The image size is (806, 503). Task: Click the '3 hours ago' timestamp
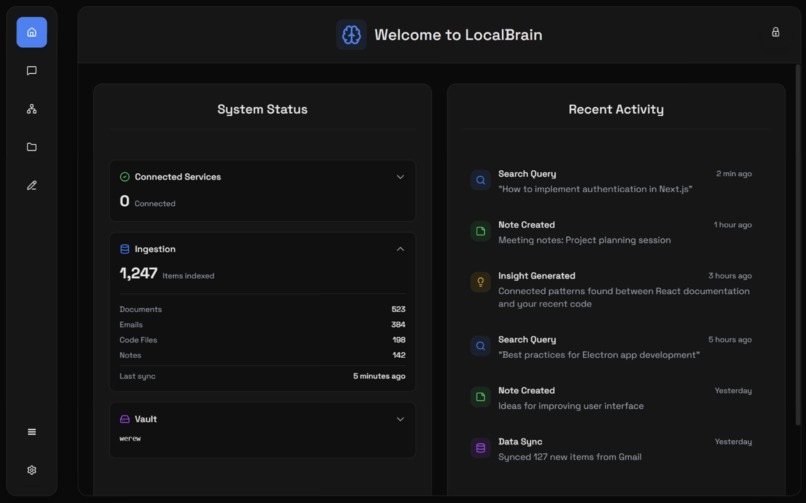click(x=730, y=275)
